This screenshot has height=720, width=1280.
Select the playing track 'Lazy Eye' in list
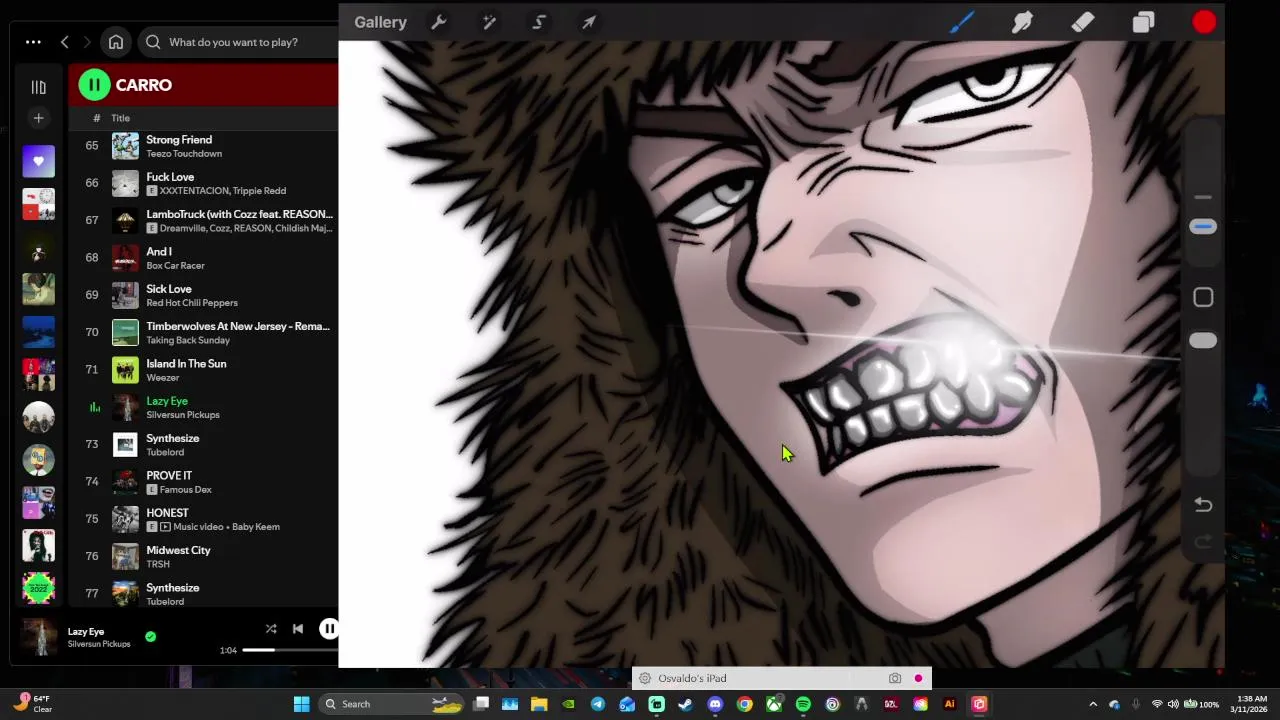[x=166, y=401]
